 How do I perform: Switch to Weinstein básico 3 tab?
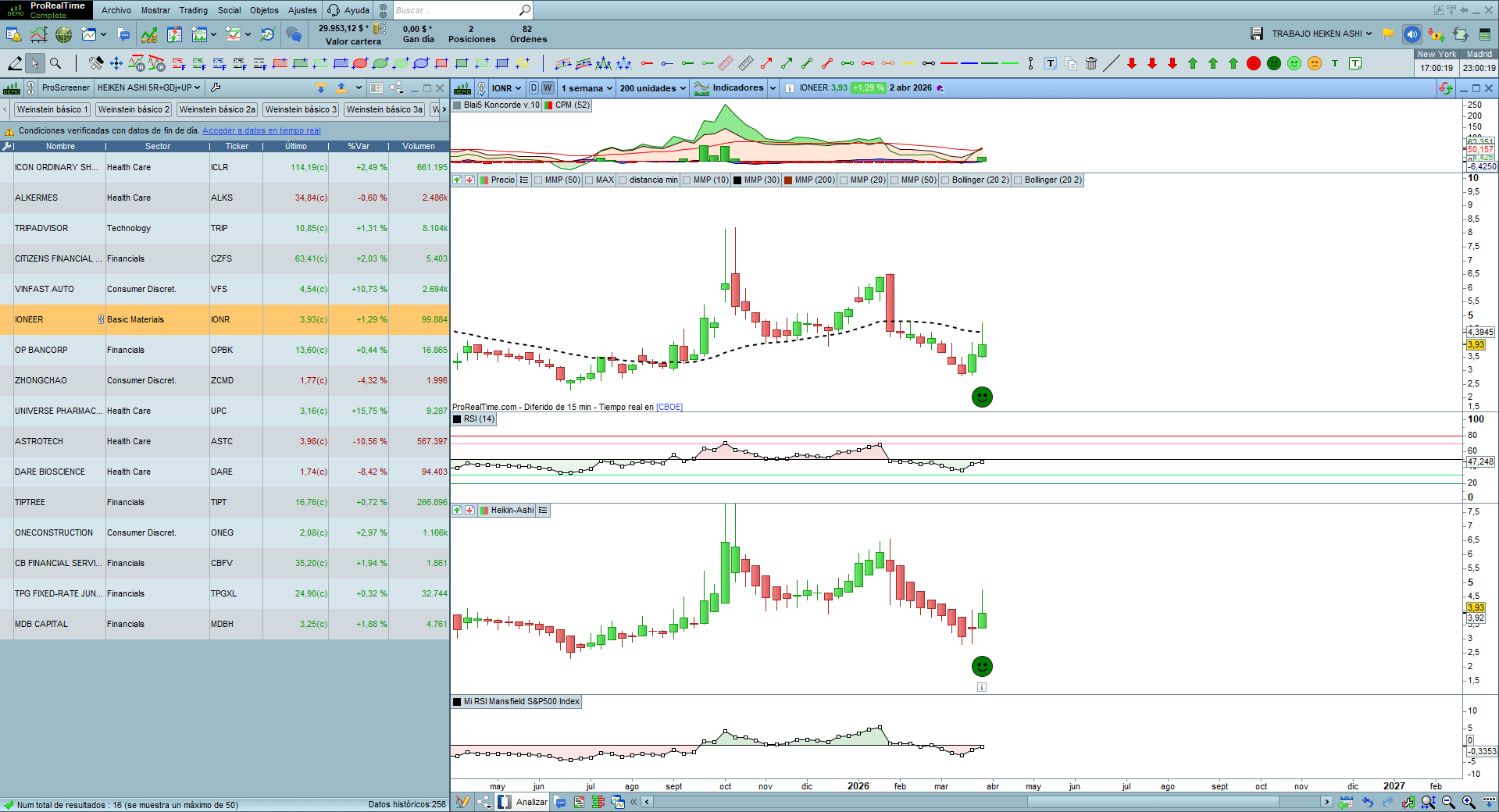[301, 109]
